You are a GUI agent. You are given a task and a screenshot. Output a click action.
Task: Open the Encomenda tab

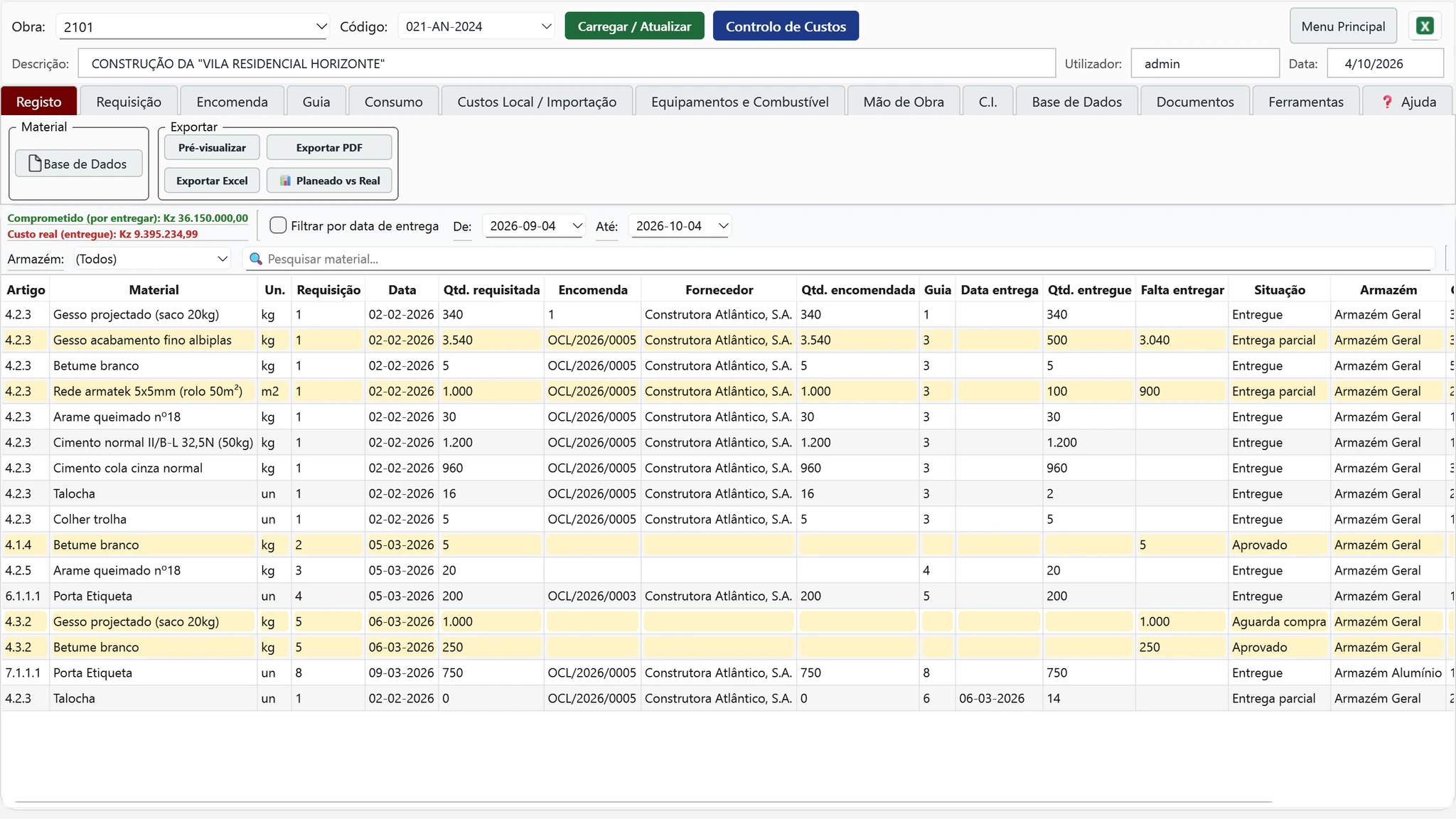(x=232, y=102)
